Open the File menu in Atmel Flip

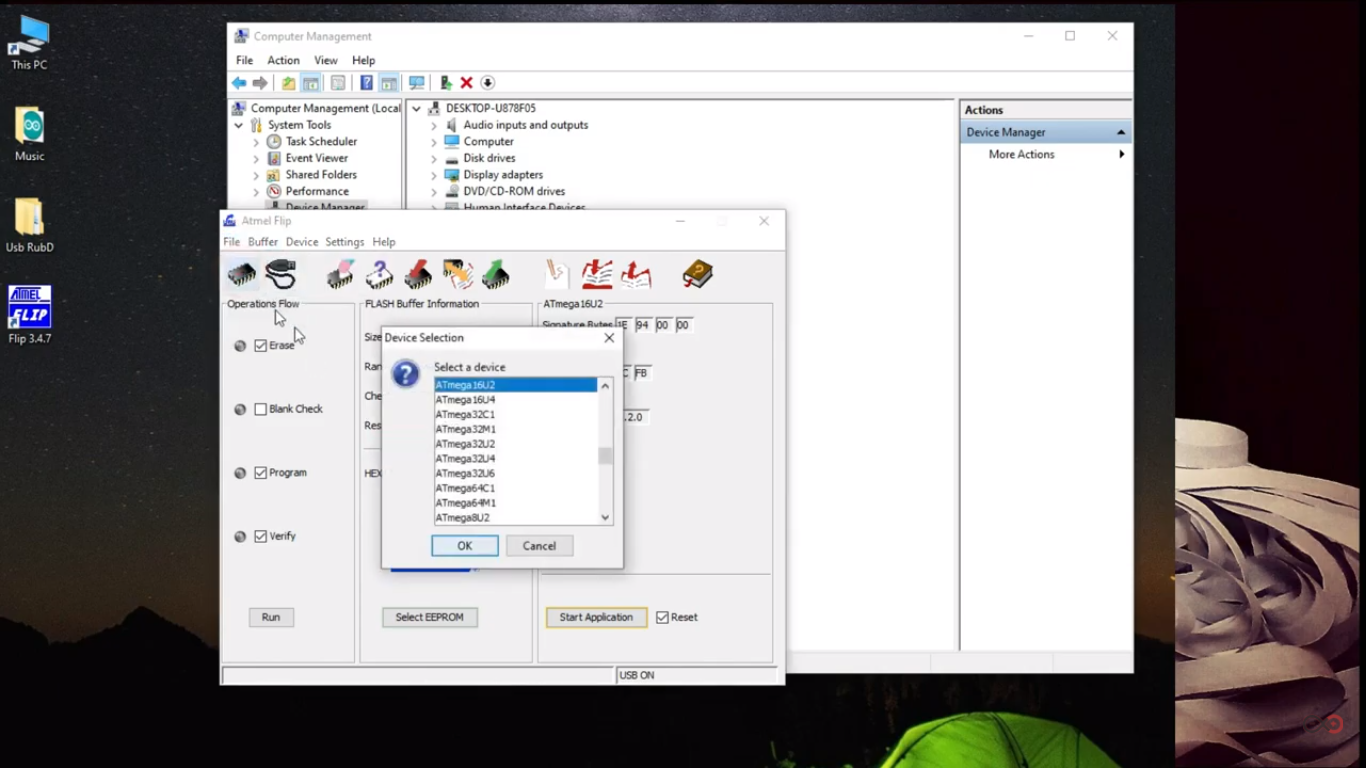[x=232, y=242]
